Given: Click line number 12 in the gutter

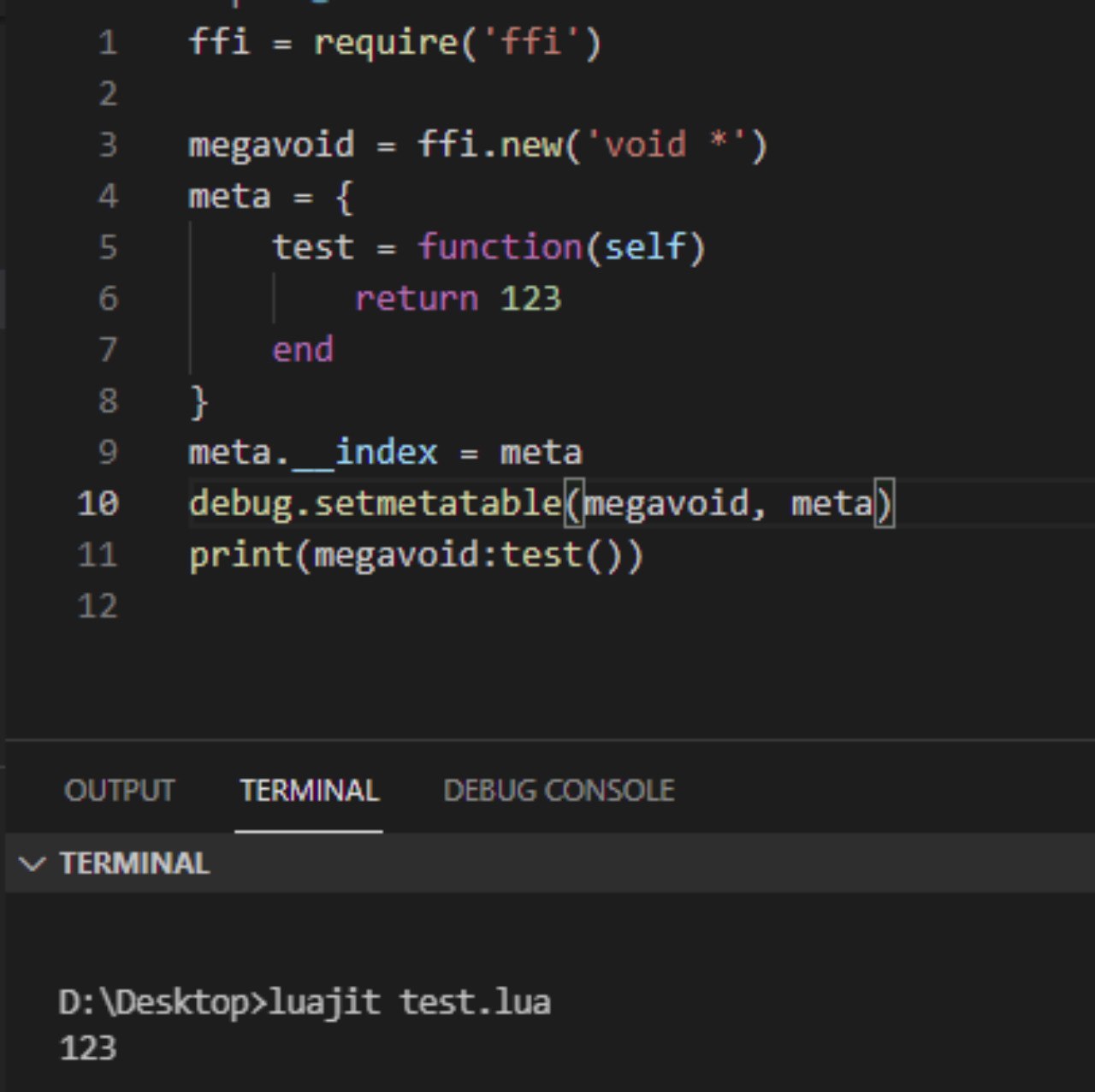Looking at the screenshot, I should pyautogui.click(x=98, y=606).
